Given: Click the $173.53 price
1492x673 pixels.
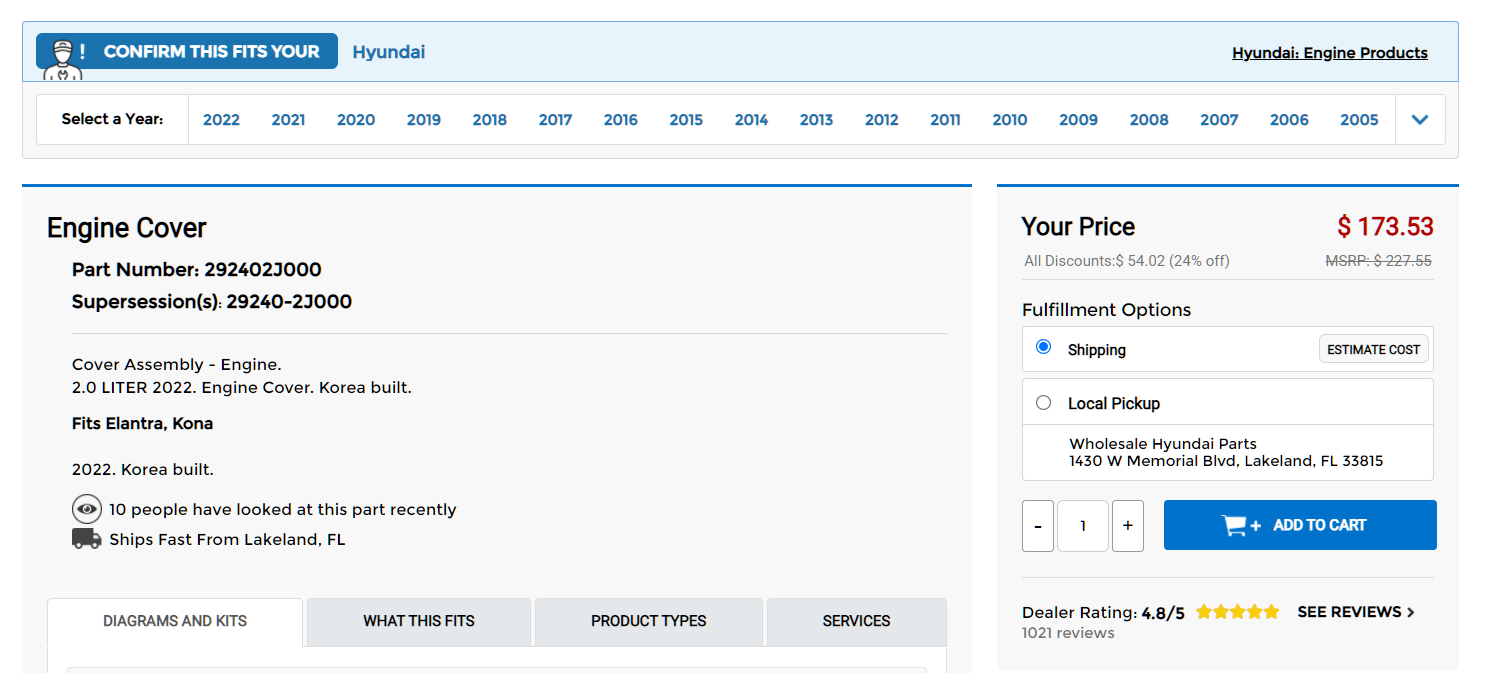Looking at the screenshot, I should [x=1385, y=227].
